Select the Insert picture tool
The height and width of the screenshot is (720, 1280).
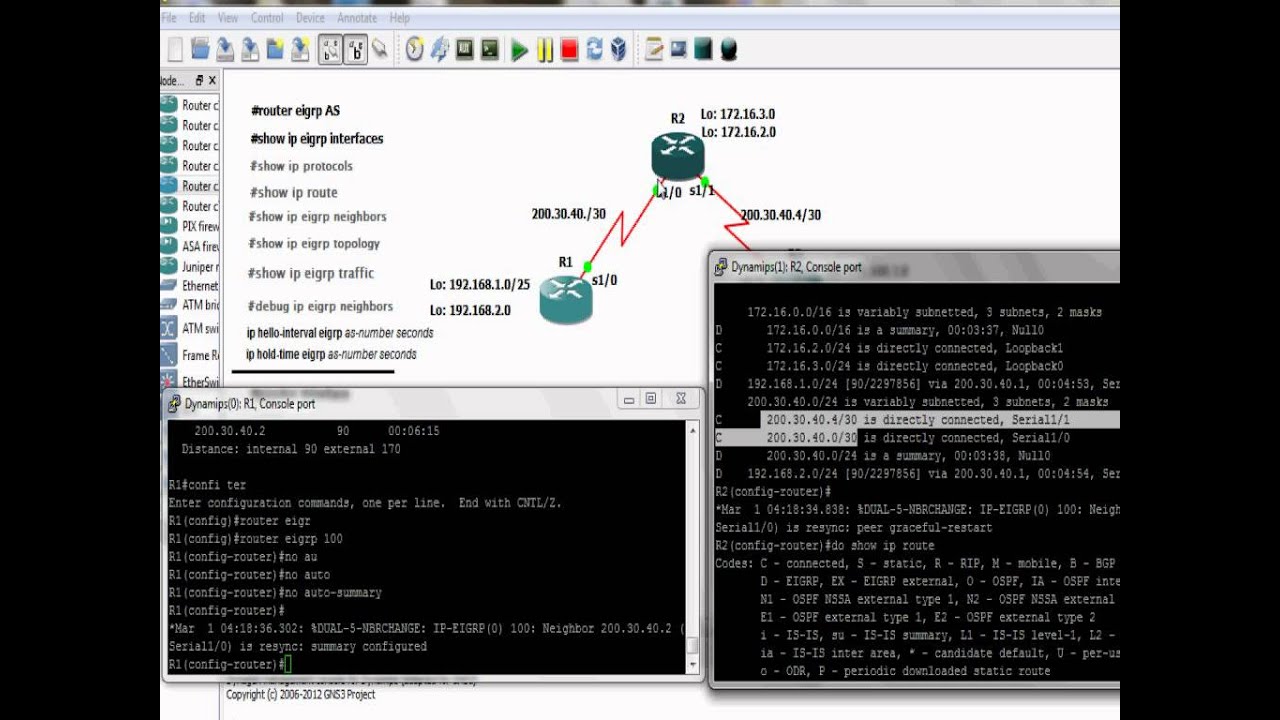click(679, 48)
